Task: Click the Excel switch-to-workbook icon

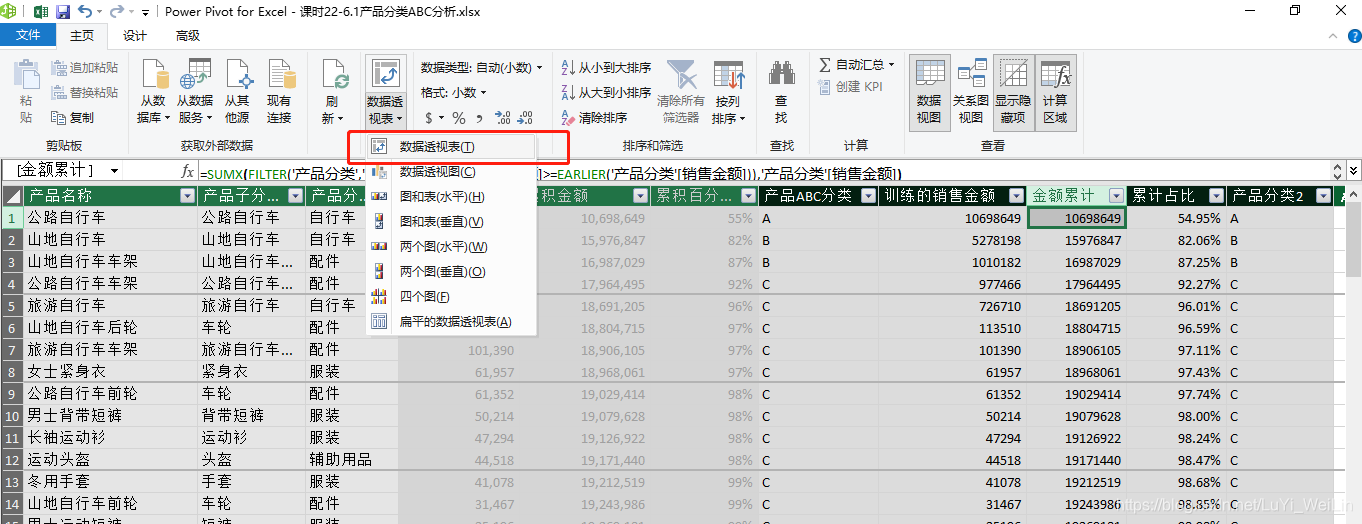Action: coord(41,12)
